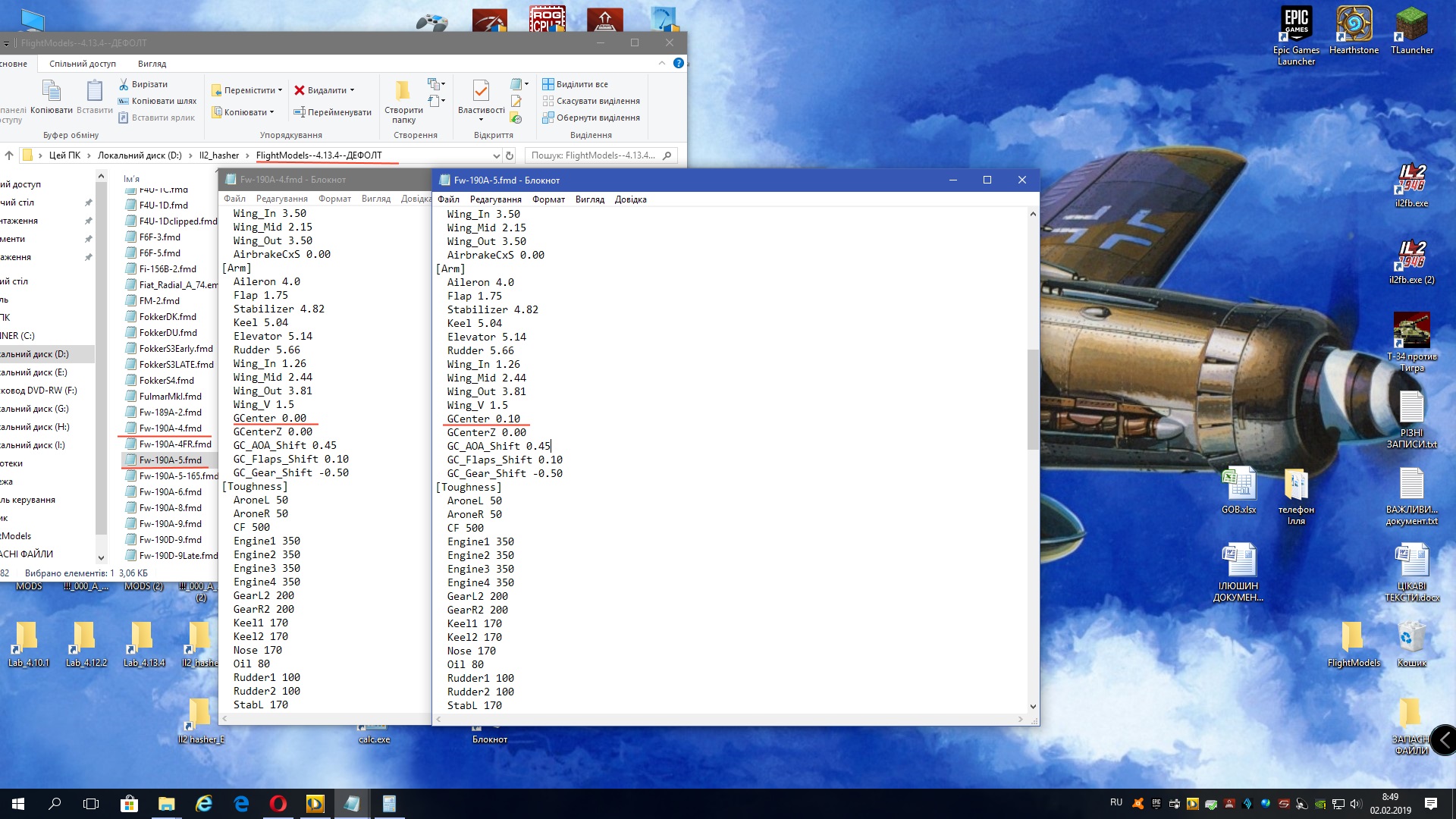Click the refresh icon beside address bar
Screen dimensions: 1456x819
(510, 155)
